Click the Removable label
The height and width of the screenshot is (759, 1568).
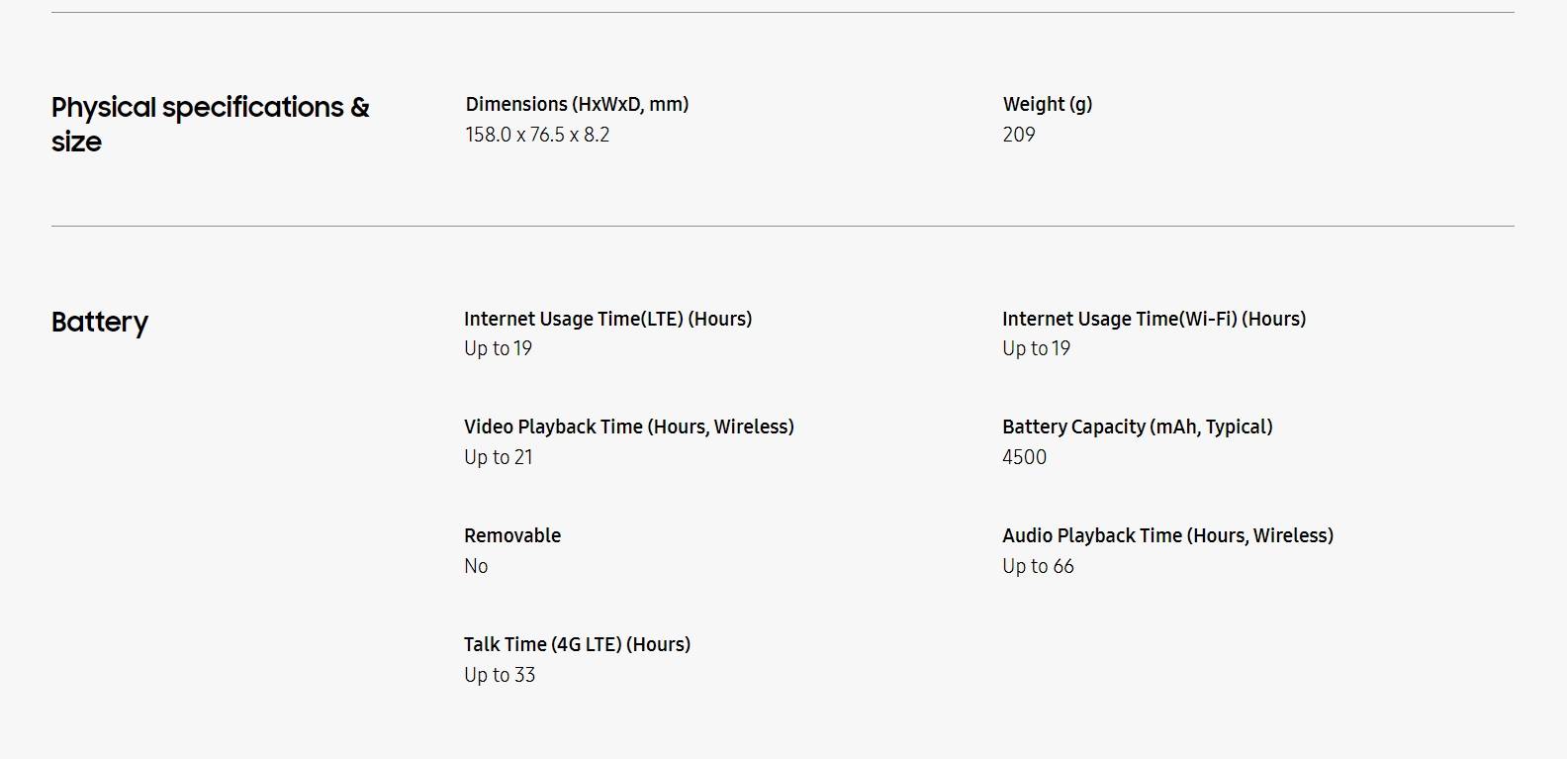[x=512, y=535]
